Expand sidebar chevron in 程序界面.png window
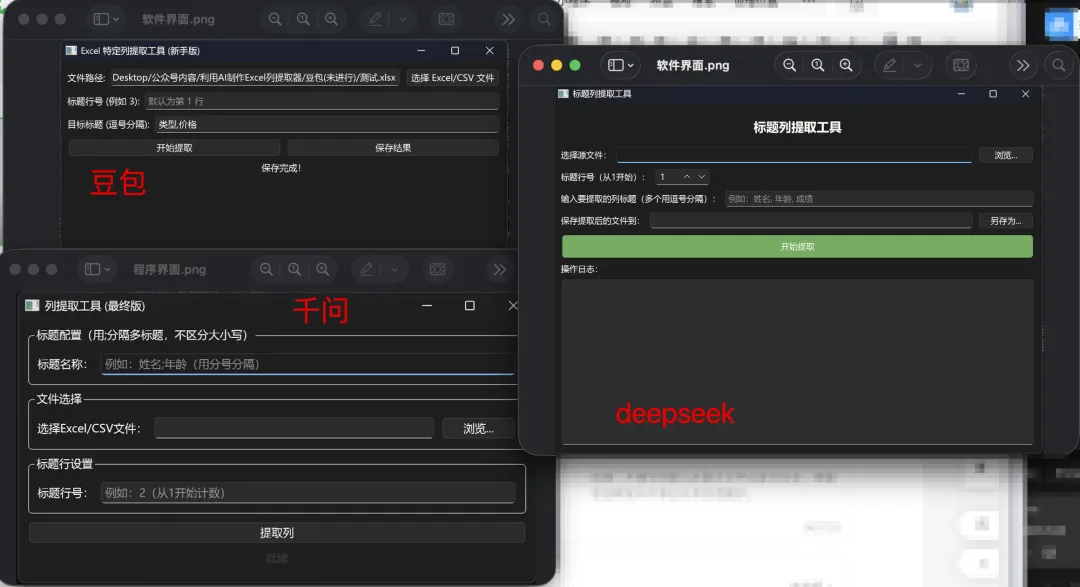 coord(107,269)
